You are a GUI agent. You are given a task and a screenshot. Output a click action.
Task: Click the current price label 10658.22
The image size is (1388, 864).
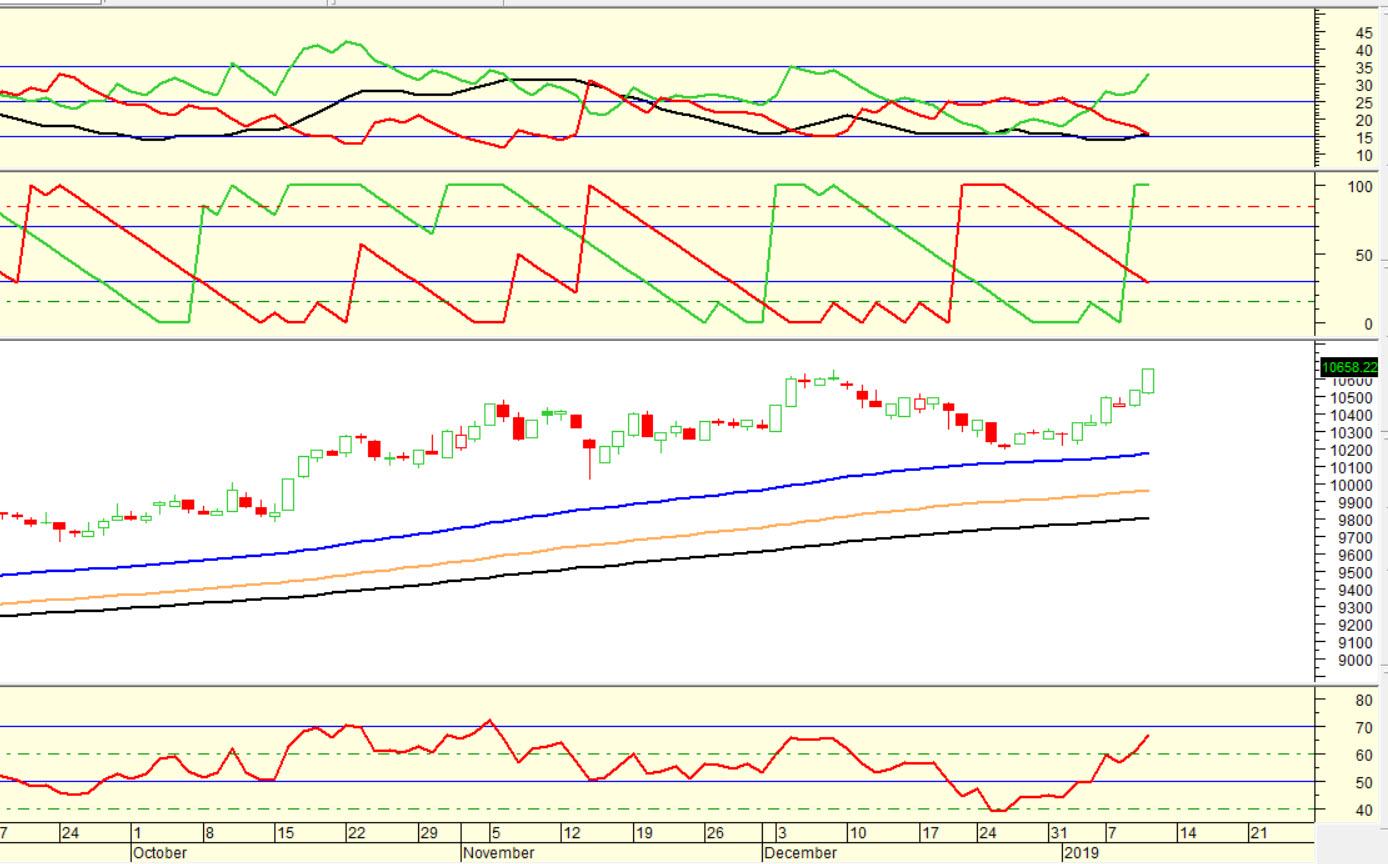(x=1349, y=367)
